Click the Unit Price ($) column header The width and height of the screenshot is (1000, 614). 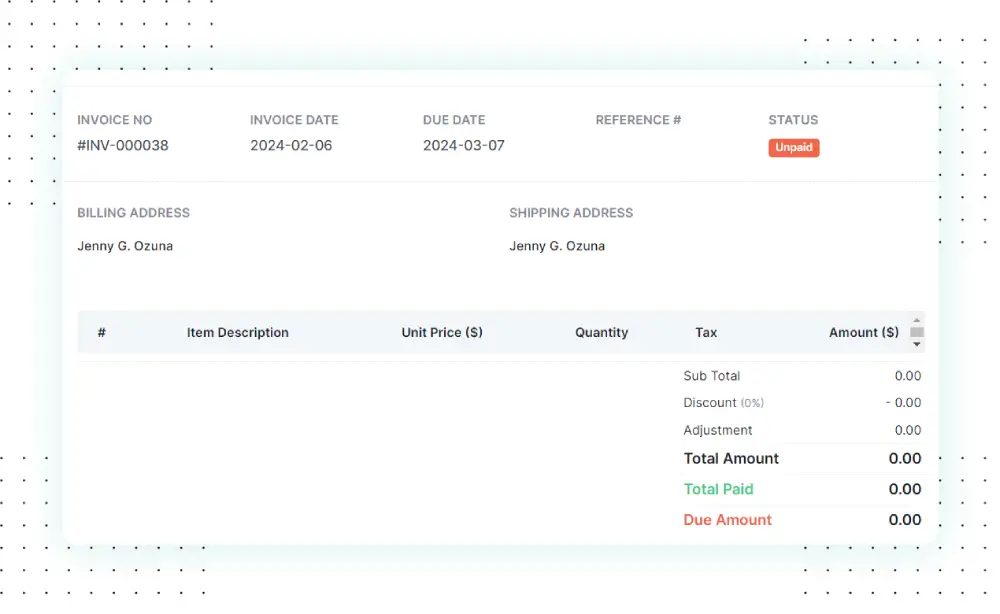tap(443, 332)
